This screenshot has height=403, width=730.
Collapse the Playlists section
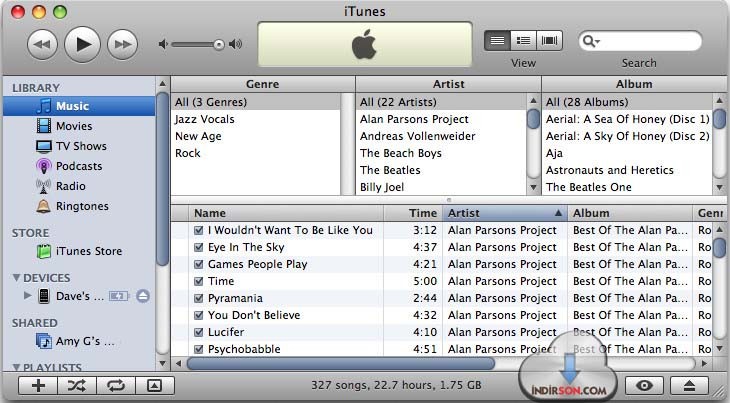pyautogui.click(x=16, y=367)
